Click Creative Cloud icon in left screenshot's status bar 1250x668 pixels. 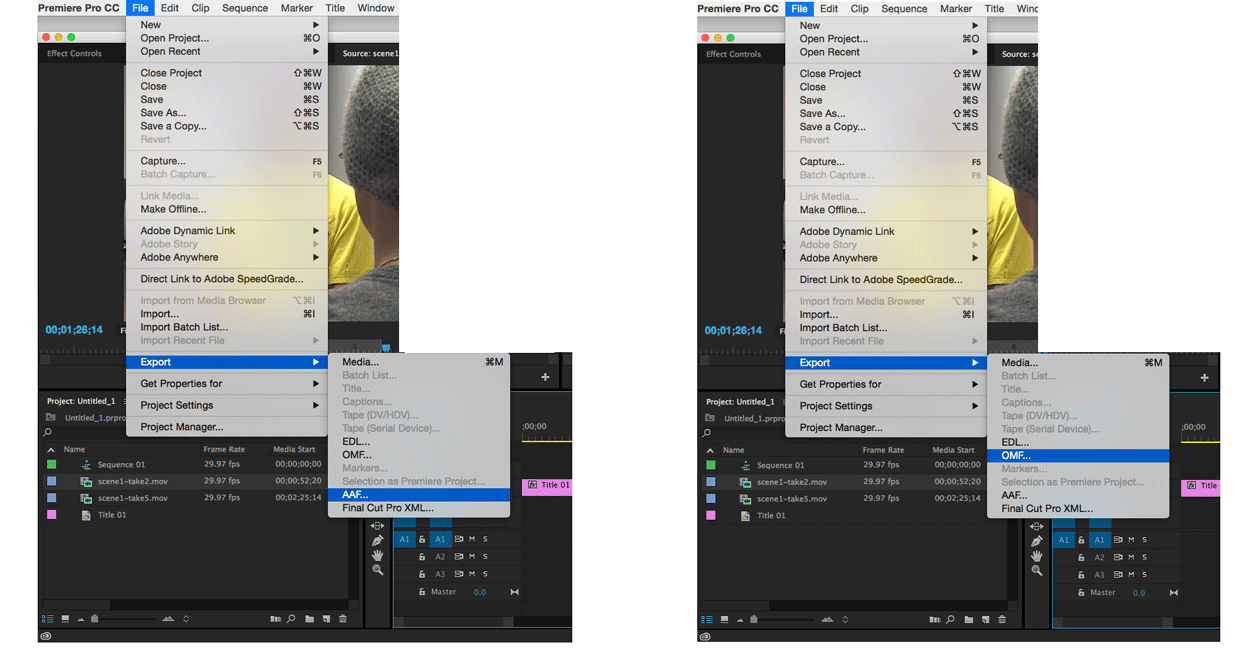pyautogui.click(x=46, y=635)
